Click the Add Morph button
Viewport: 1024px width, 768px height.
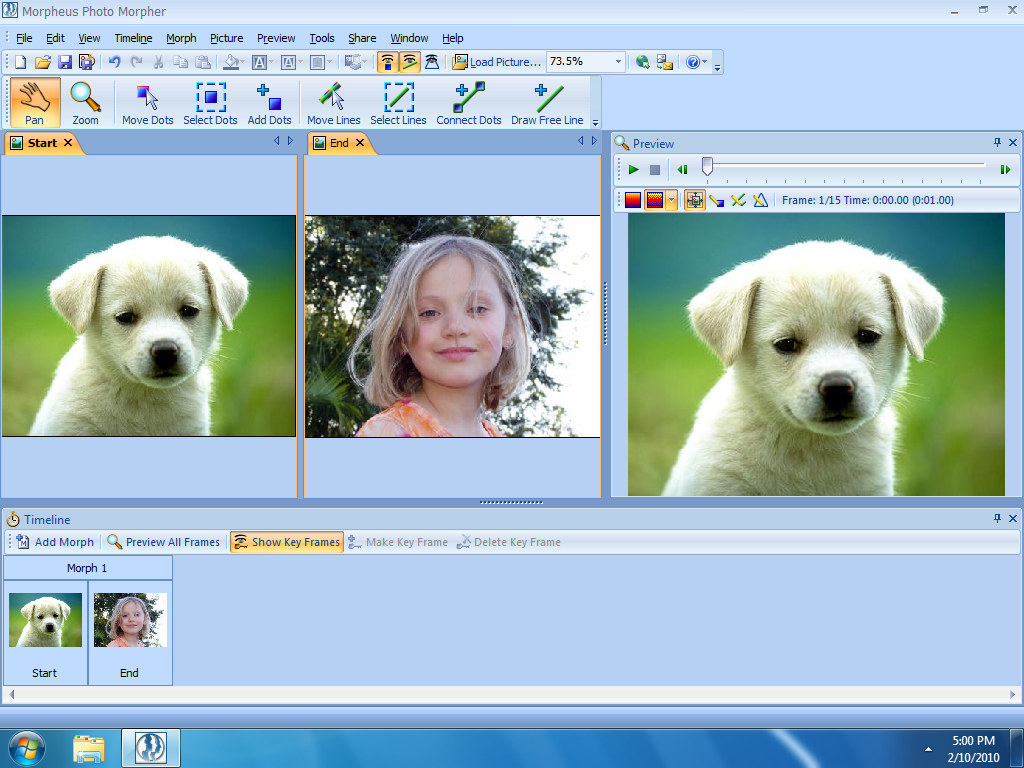(x=56, y=542)
